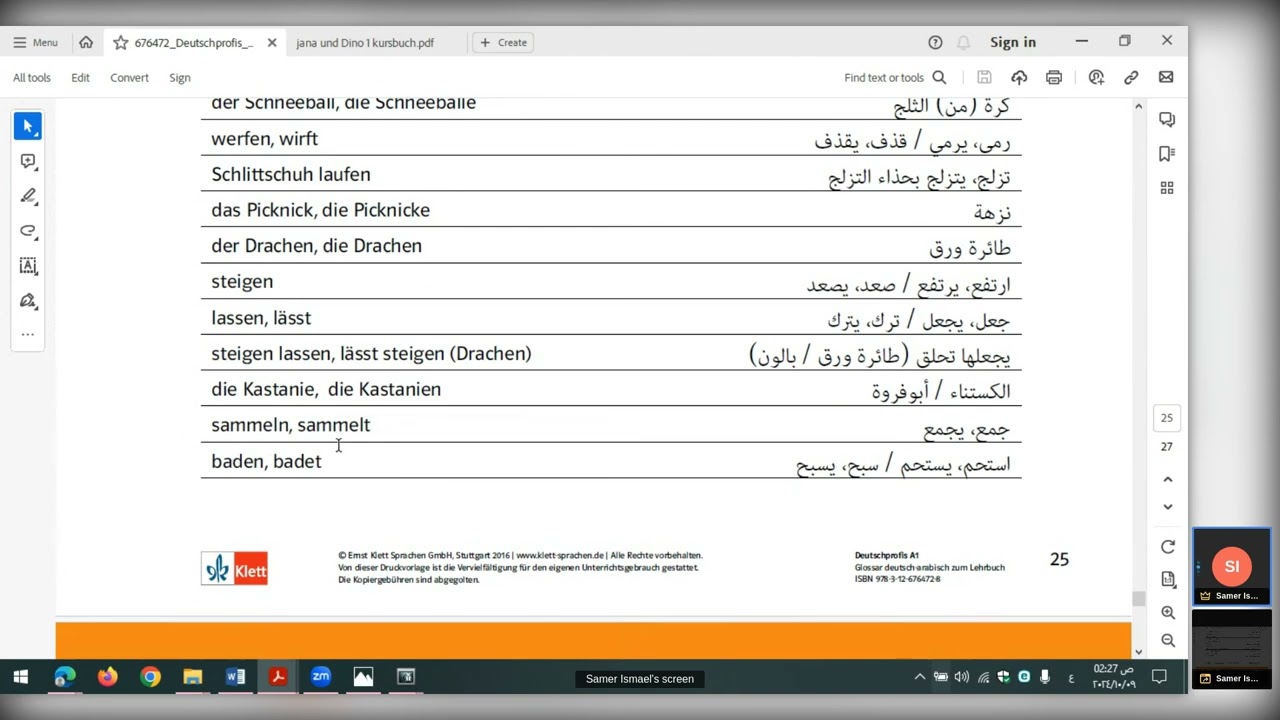Click the text 'der Drachen, die Drachen'

click(316, 246)
